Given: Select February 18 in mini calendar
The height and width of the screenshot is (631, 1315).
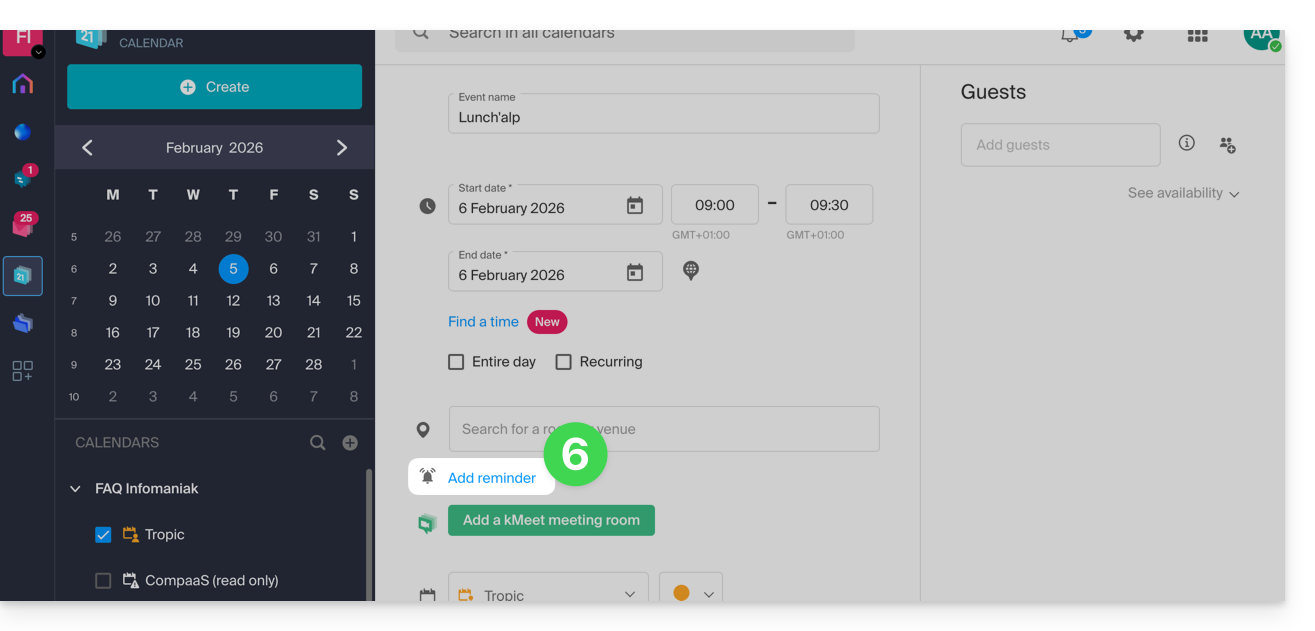Looking at the screenshot, I should click(193, 333).
